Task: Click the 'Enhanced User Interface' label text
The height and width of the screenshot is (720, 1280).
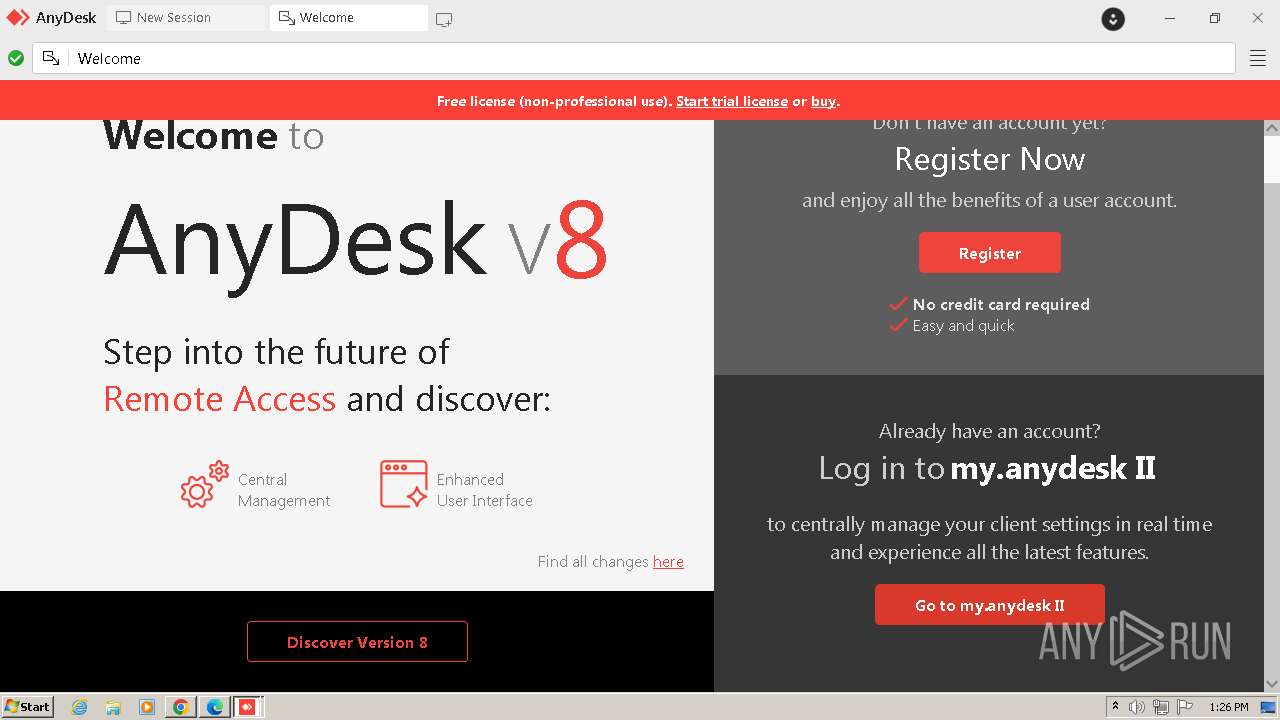Action: [x=485, y=490]
